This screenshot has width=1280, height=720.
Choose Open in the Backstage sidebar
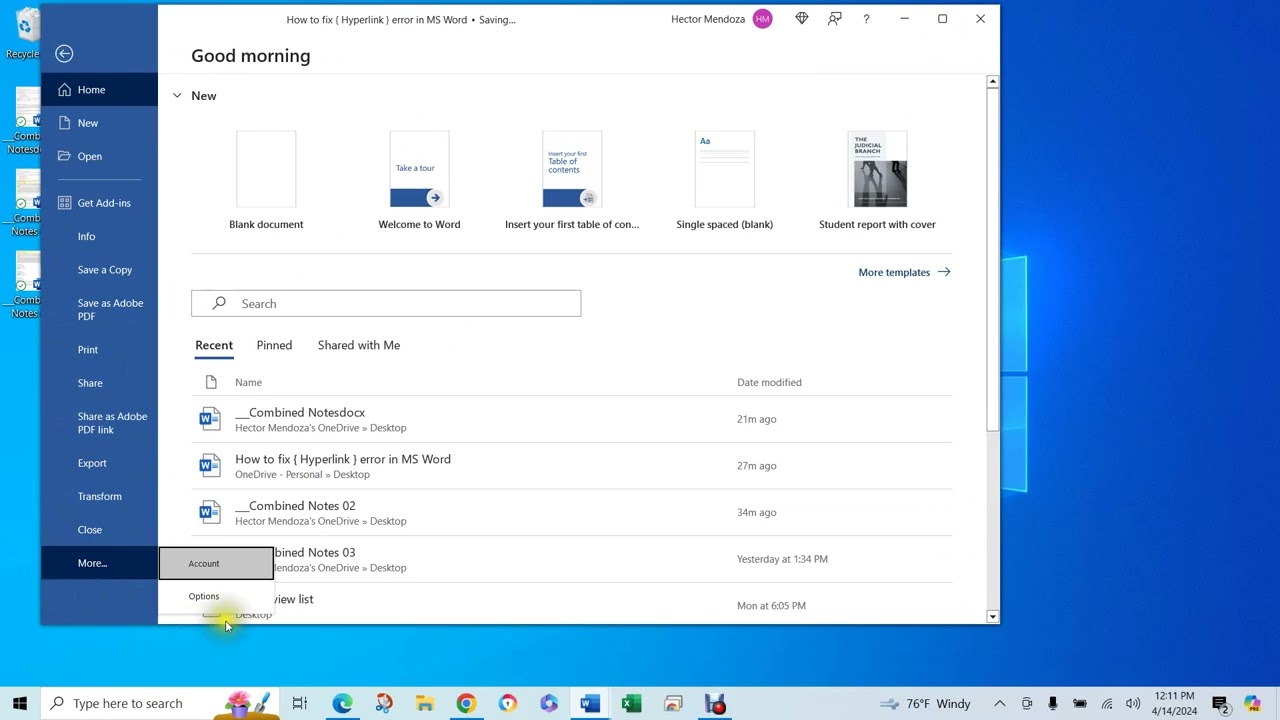[x=99, y=156]
